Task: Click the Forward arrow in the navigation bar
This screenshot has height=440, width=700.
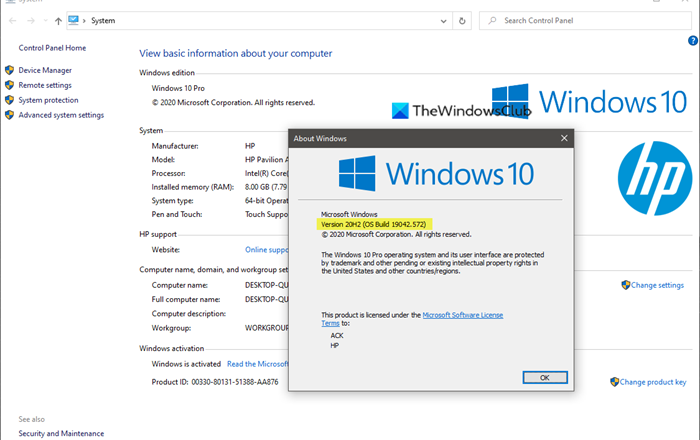Action: [x=31, y=21]
